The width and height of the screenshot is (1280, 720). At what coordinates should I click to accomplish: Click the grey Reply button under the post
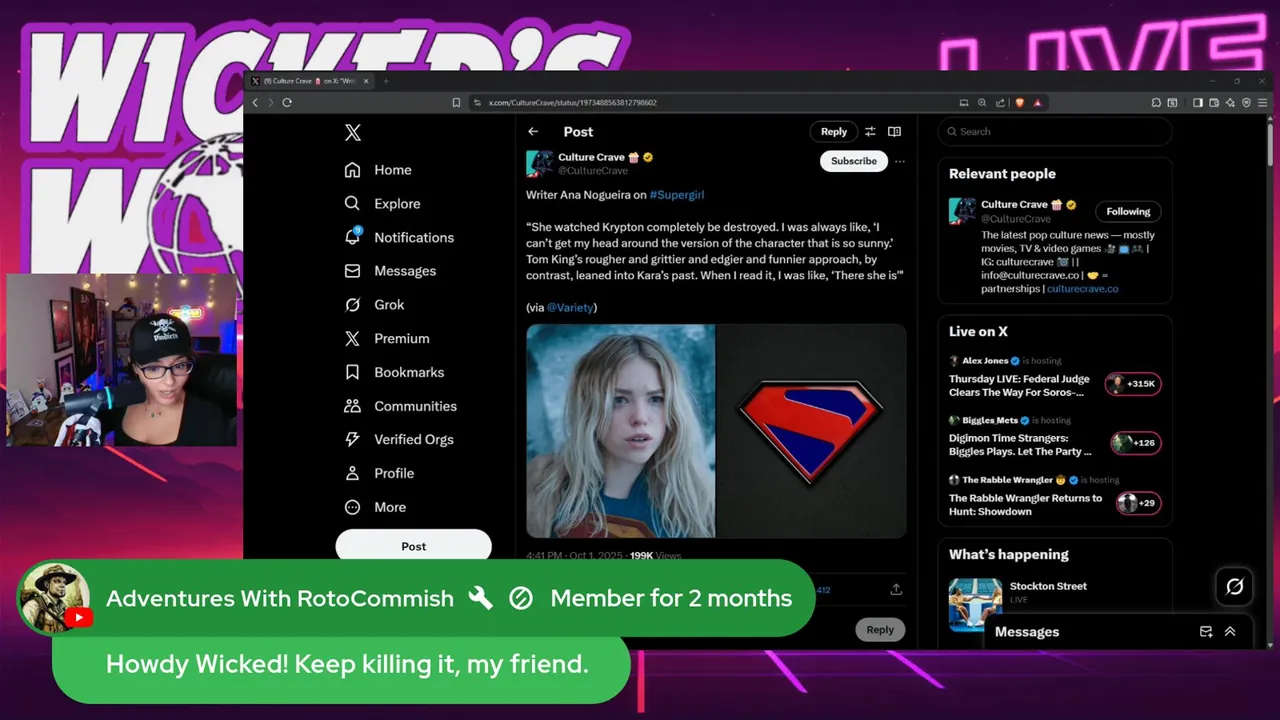click(x=880, y=630)
